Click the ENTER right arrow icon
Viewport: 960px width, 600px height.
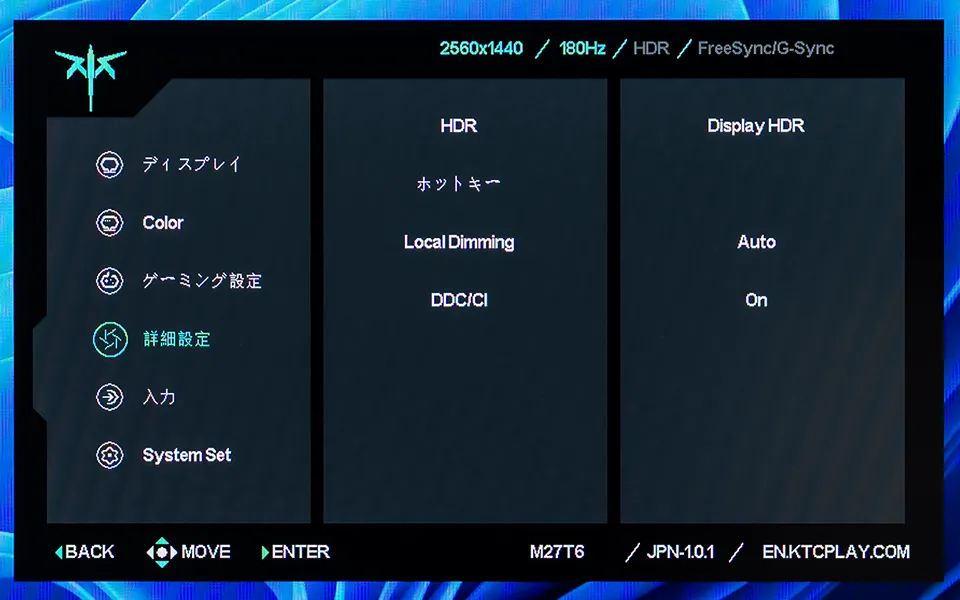coord(265,552)
